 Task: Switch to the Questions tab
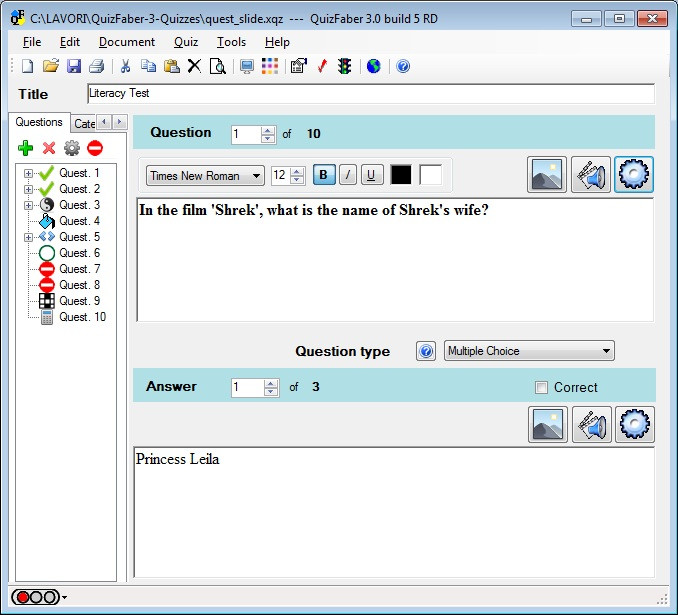tap(39, 122)
